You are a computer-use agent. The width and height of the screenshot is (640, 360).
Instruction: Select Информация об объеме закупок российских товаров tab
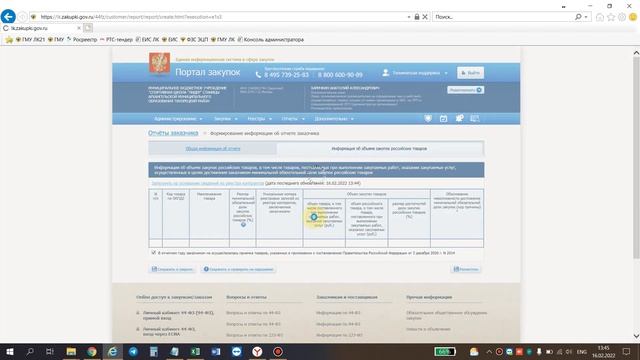coord(379,149)
